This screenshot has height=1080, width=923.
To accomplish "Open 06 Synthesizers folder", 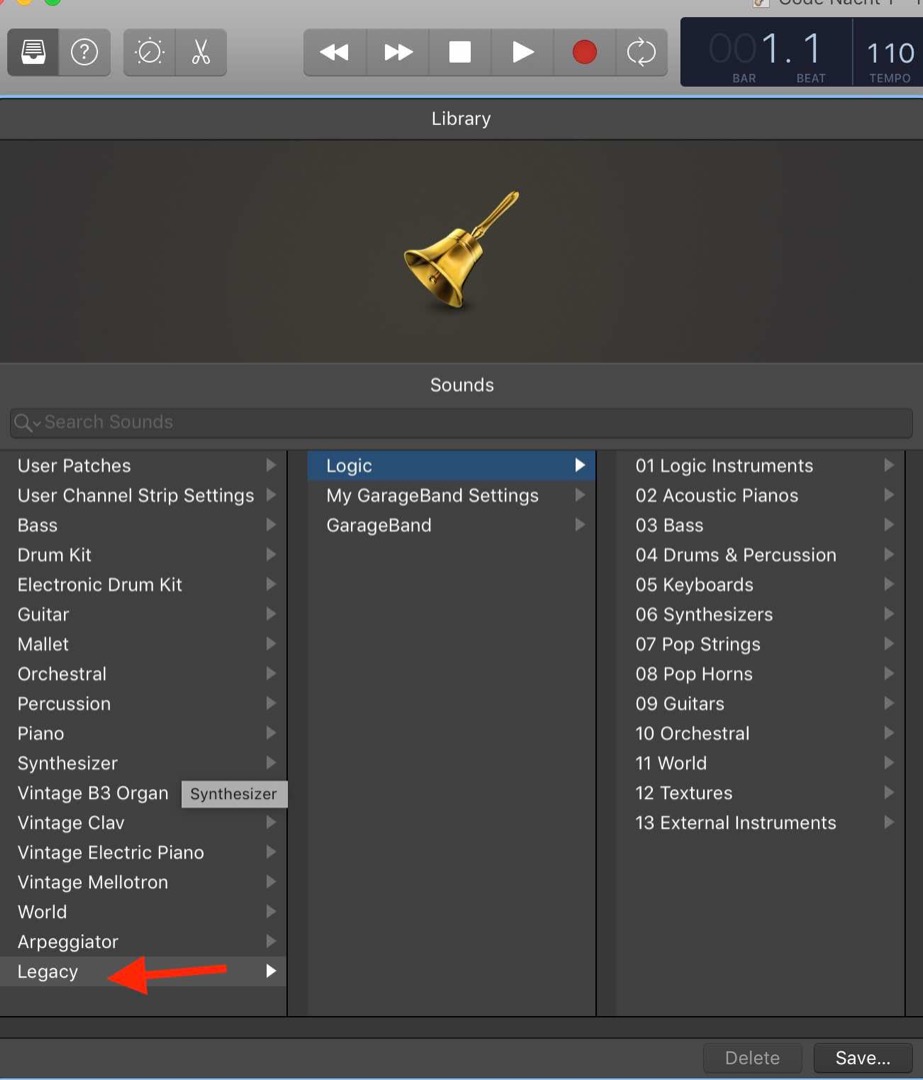I will coord(760,614).
